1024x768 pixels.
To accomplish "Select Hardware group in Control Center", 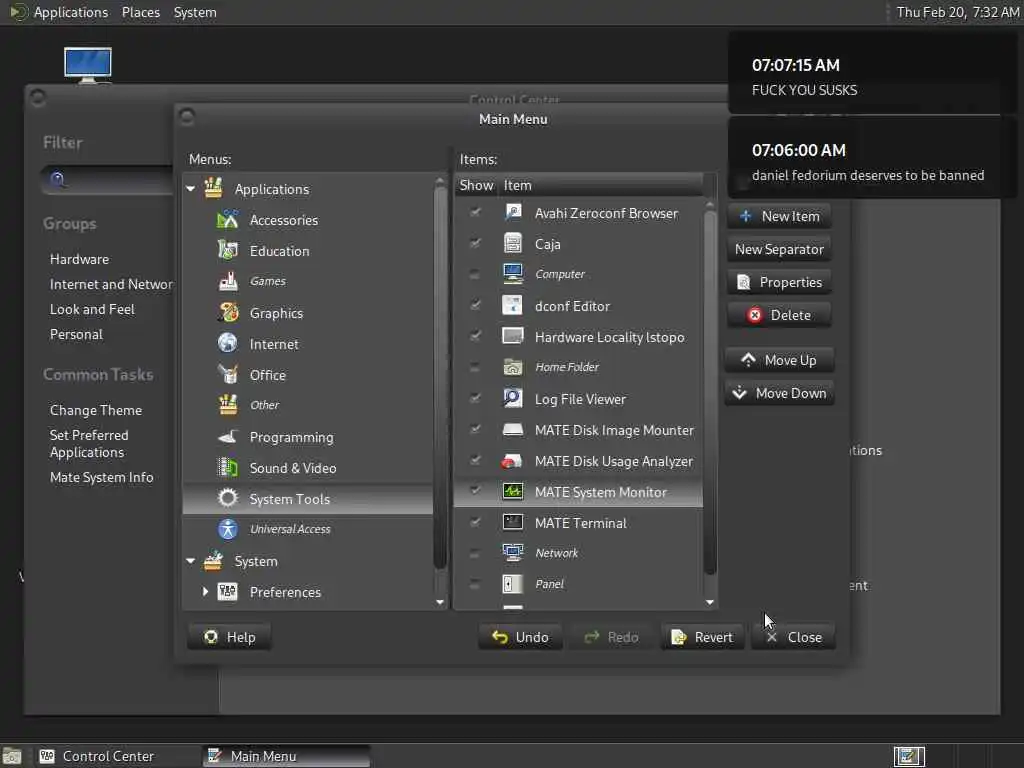I will coord(80,259).
